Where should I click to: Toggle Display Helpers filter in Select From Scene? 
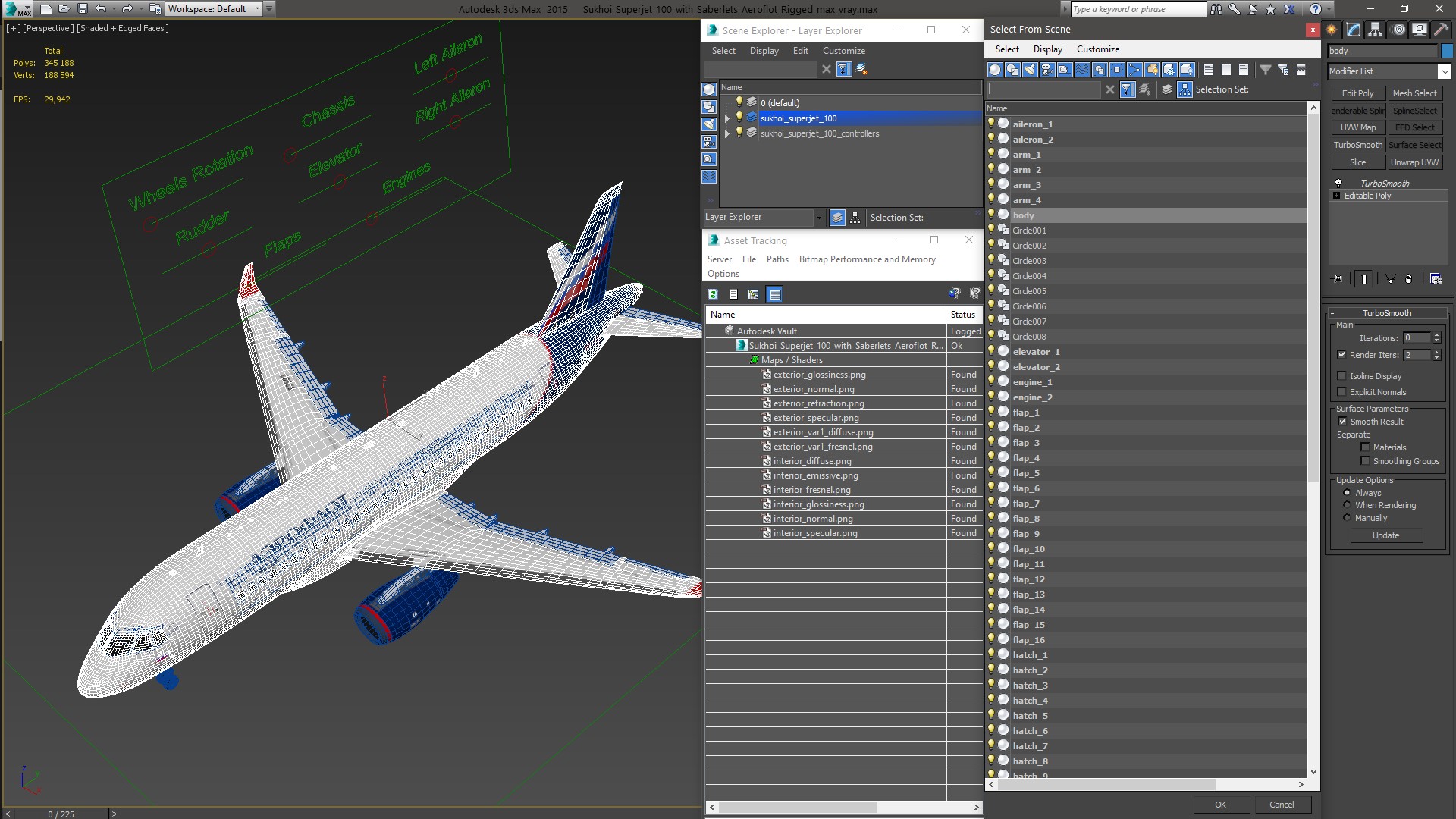point(1065,70)
